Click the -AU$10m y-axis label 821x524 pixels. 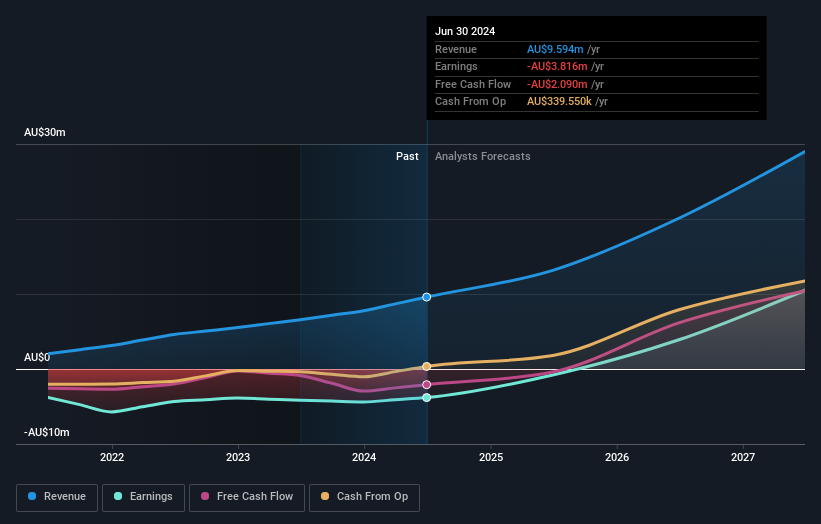click(47, 432)
